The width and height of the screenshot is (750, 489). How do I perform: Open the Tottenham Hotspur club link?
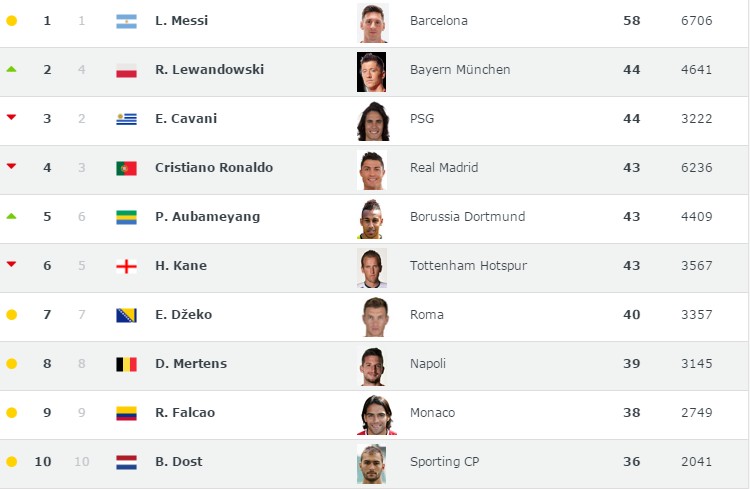point(468,266)
